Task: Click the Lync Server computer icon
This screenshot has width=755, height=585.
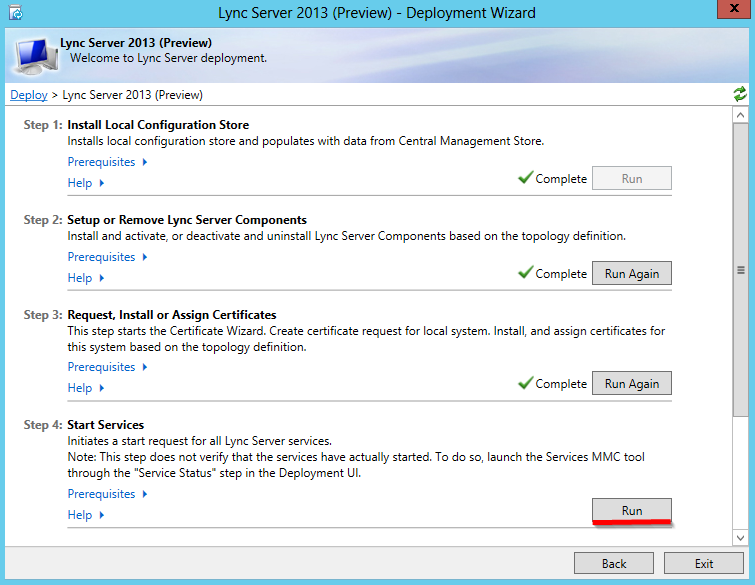Action: tap(36, 56)
